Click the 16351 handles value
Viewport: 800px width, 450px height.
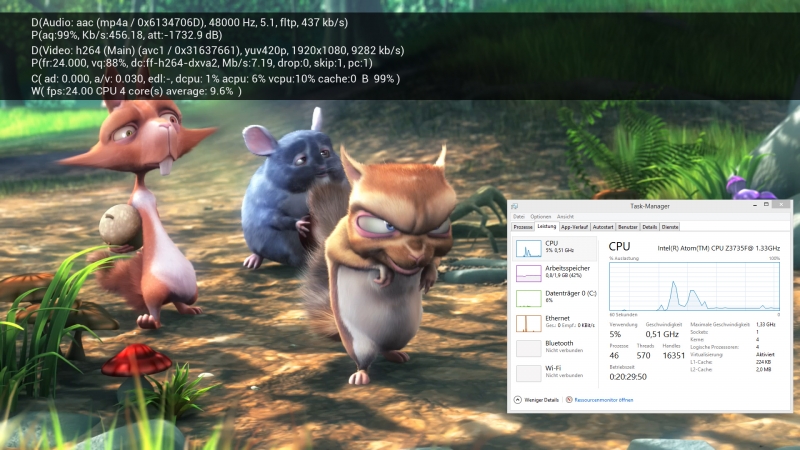point(673,356)
